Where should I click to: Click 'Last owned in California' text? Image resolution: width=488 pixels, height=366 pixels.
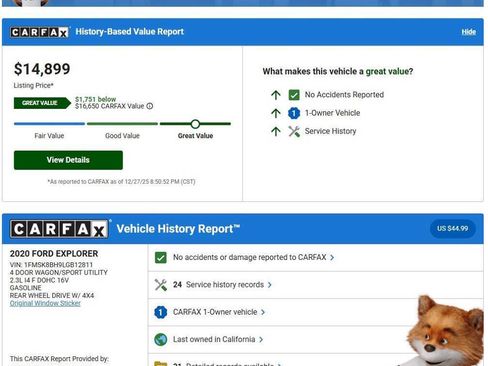(214, 340)
